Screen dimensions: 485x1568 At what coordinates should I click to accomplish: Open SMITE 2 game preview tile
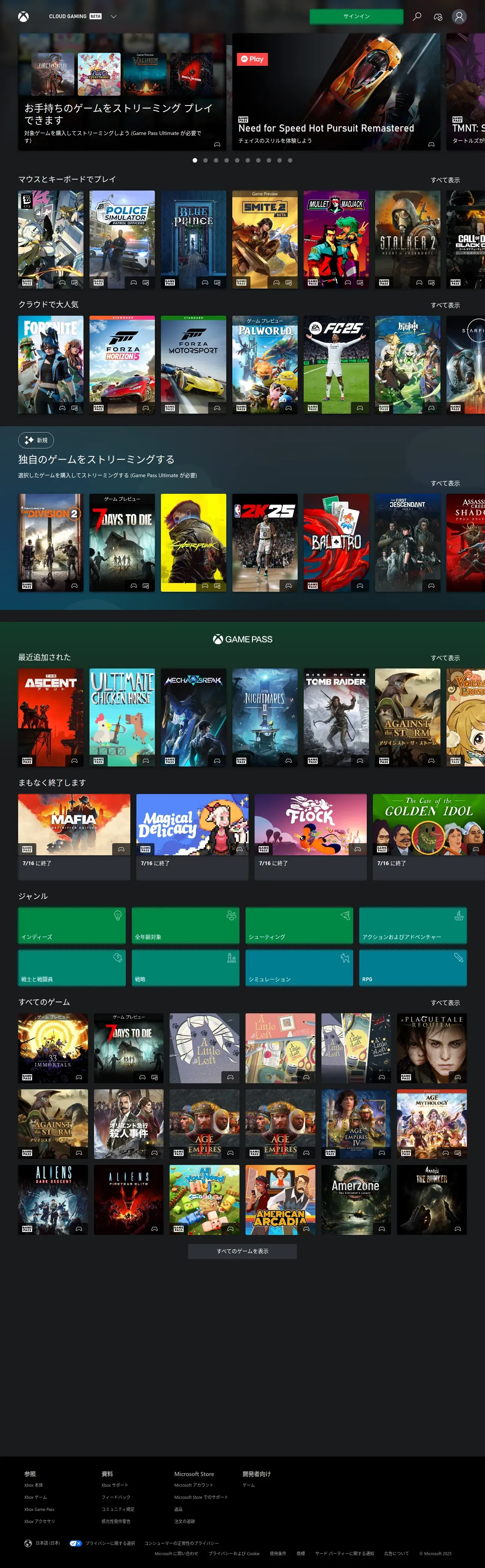265,239
